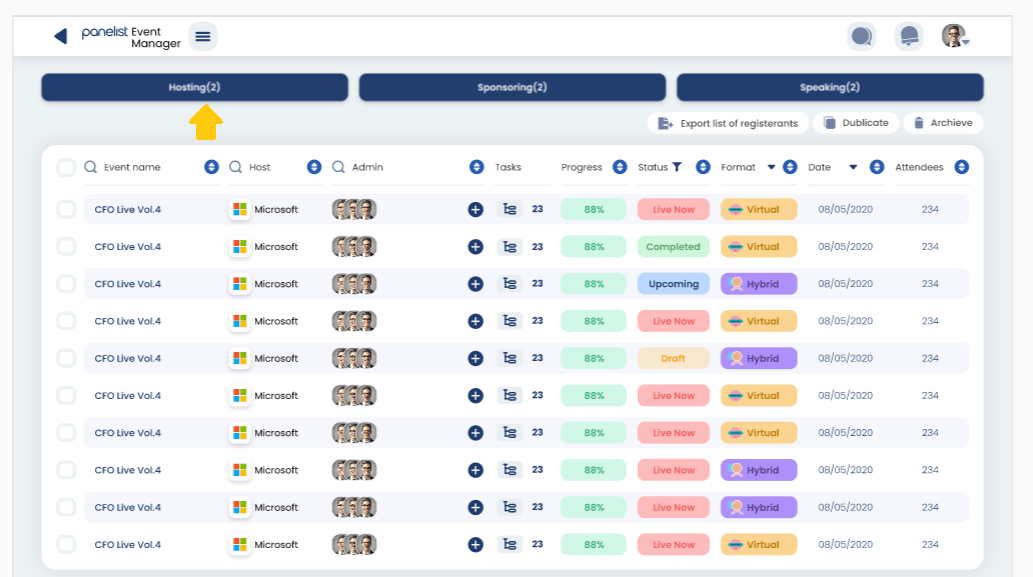Go back with the left arrow icon

point(61,36)
